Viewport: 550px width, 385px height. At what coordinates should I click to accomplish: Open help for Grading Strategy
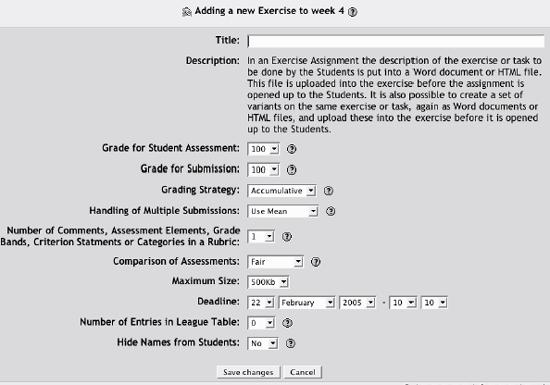(x=328, y=191)
